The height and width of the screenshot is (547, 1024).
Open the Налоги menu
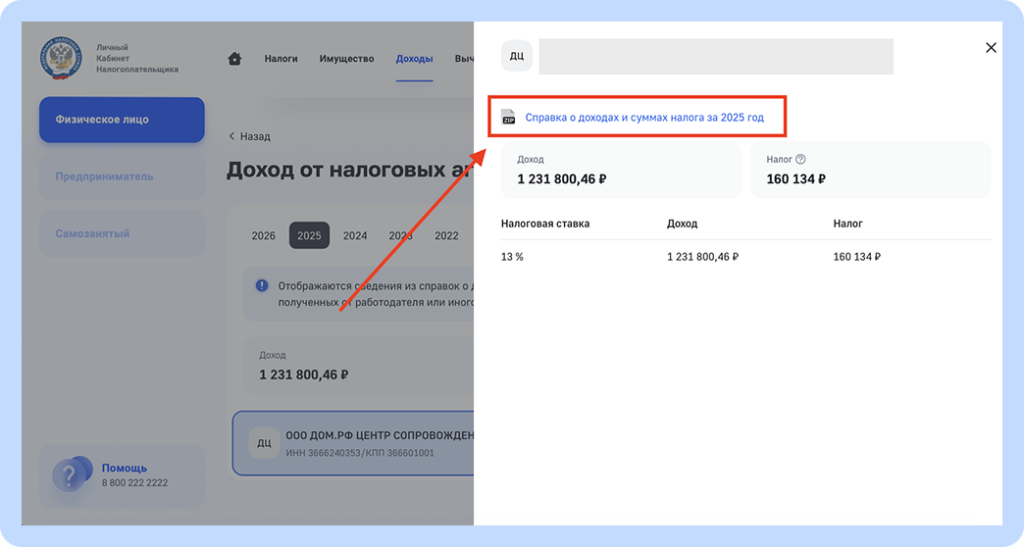pos(281,59)
